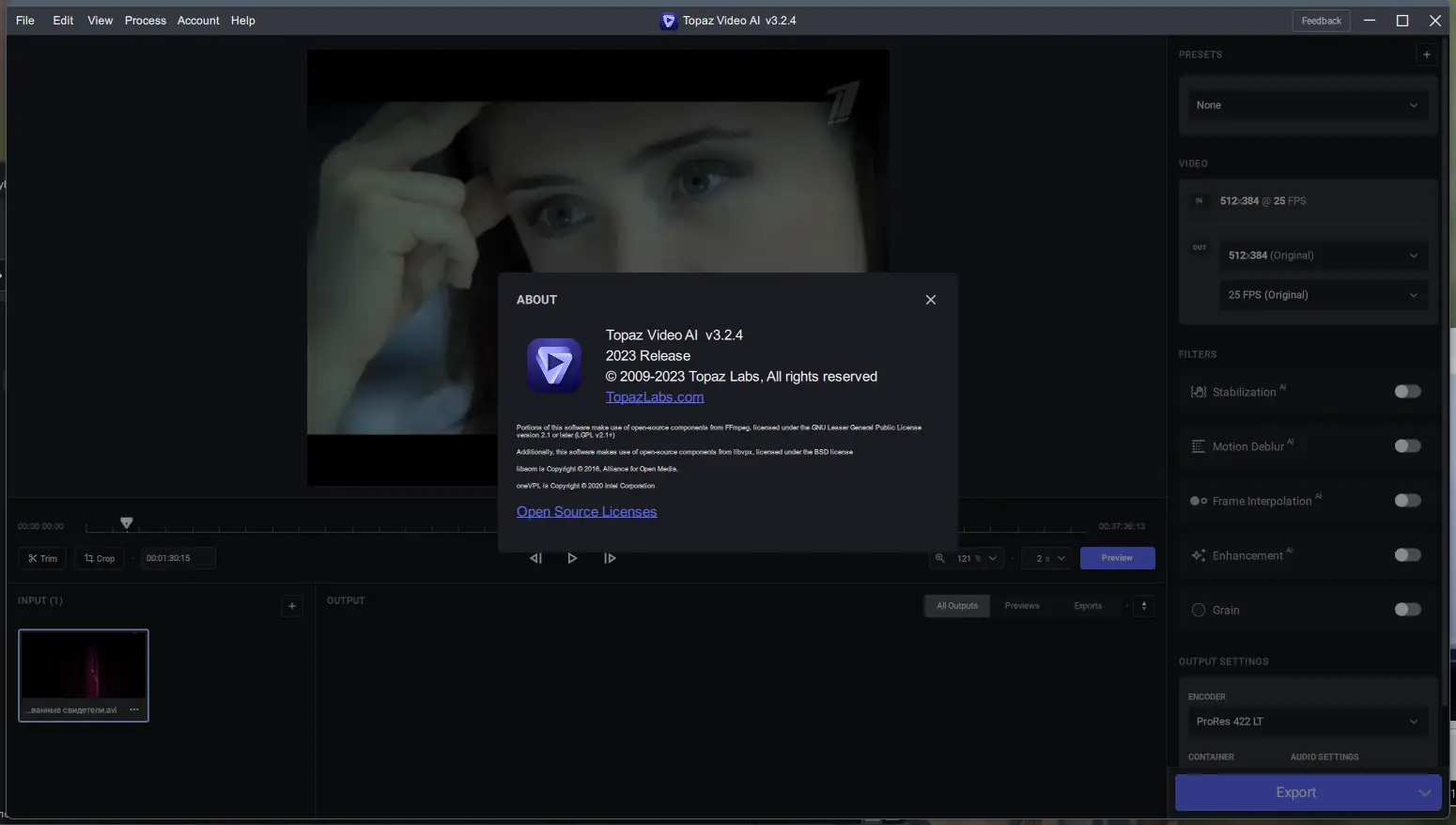Enable the Motion Deblur toggle

(1407, 446)
